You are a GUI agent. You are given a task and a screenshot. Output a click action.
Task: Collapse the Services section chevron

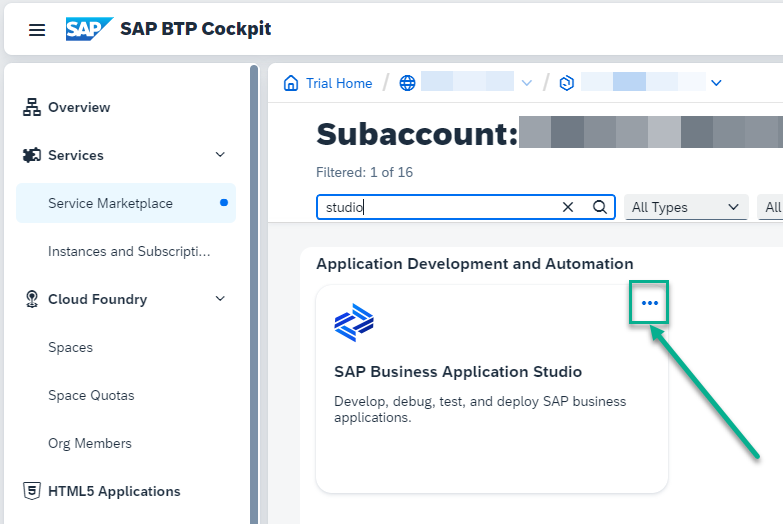click(220, 155)
